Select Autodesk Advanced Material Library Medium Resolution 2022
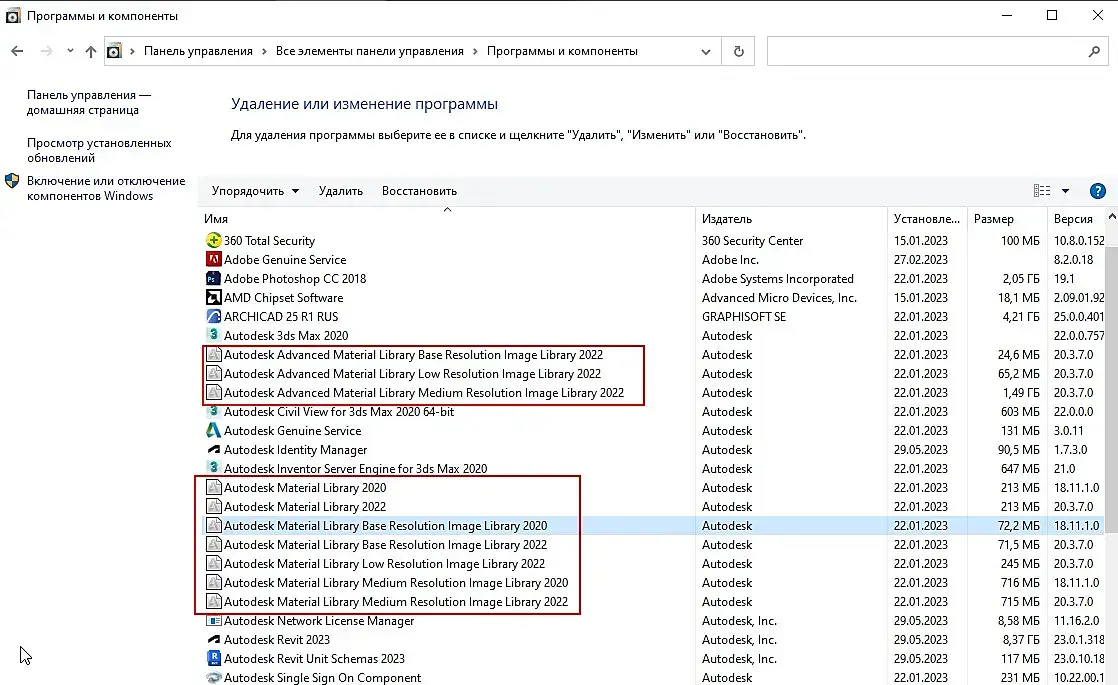 click(424, 393)
